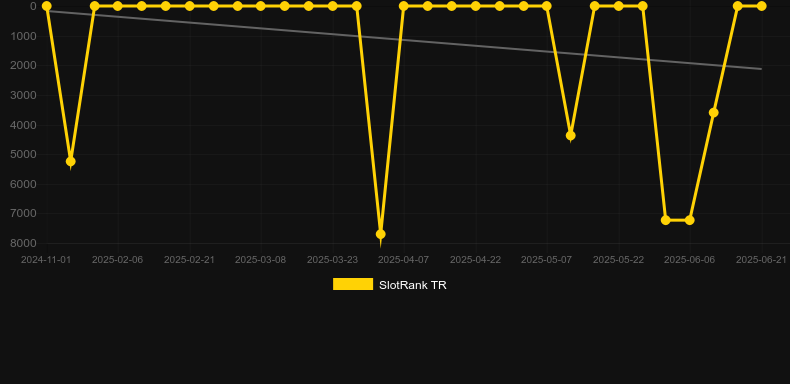This screenshot has height=384, width=790.
Task: Click the top data point above 2025-04-22
Action: pos(475,6)
